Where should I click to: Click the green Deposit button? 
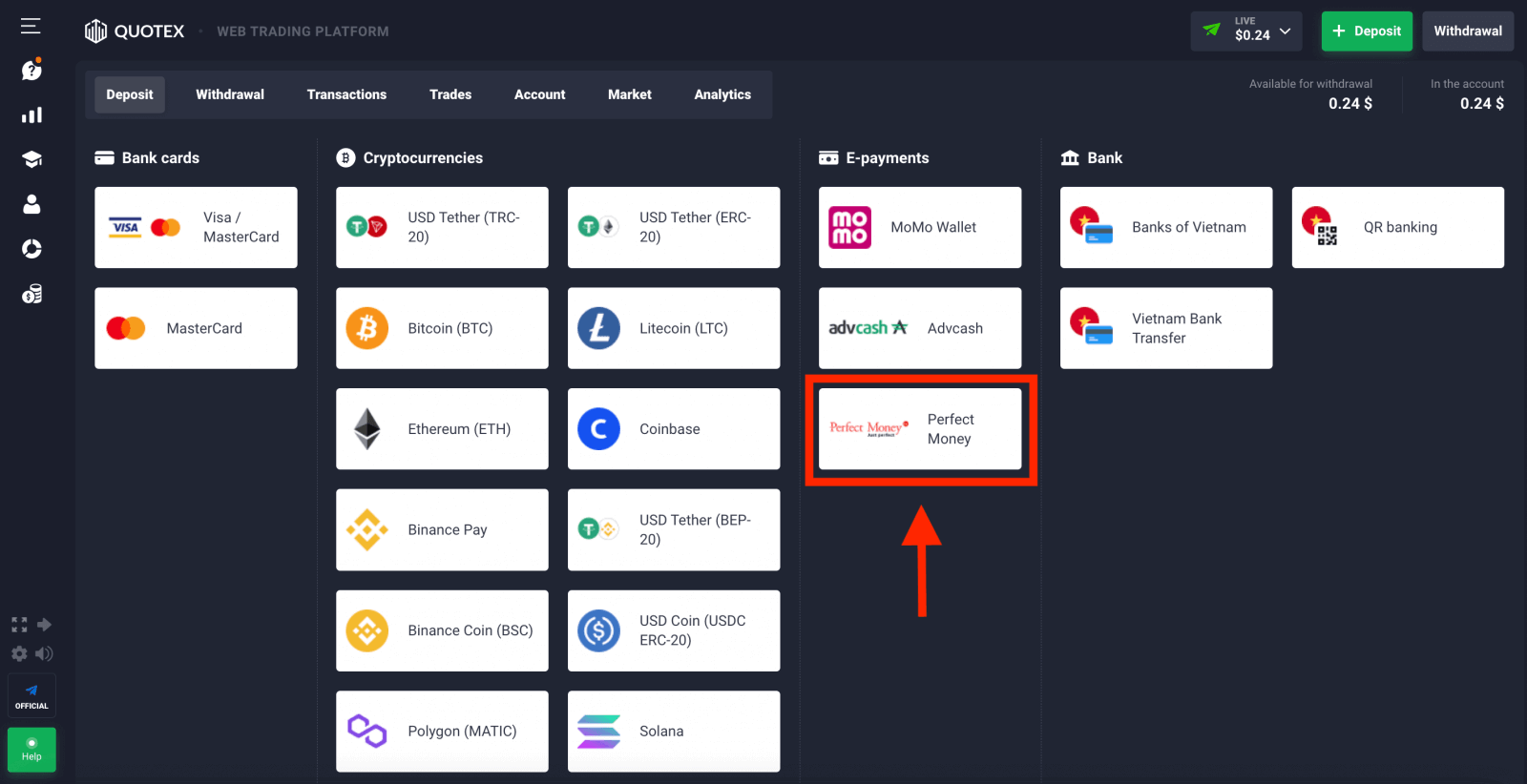click(1366, 31)
